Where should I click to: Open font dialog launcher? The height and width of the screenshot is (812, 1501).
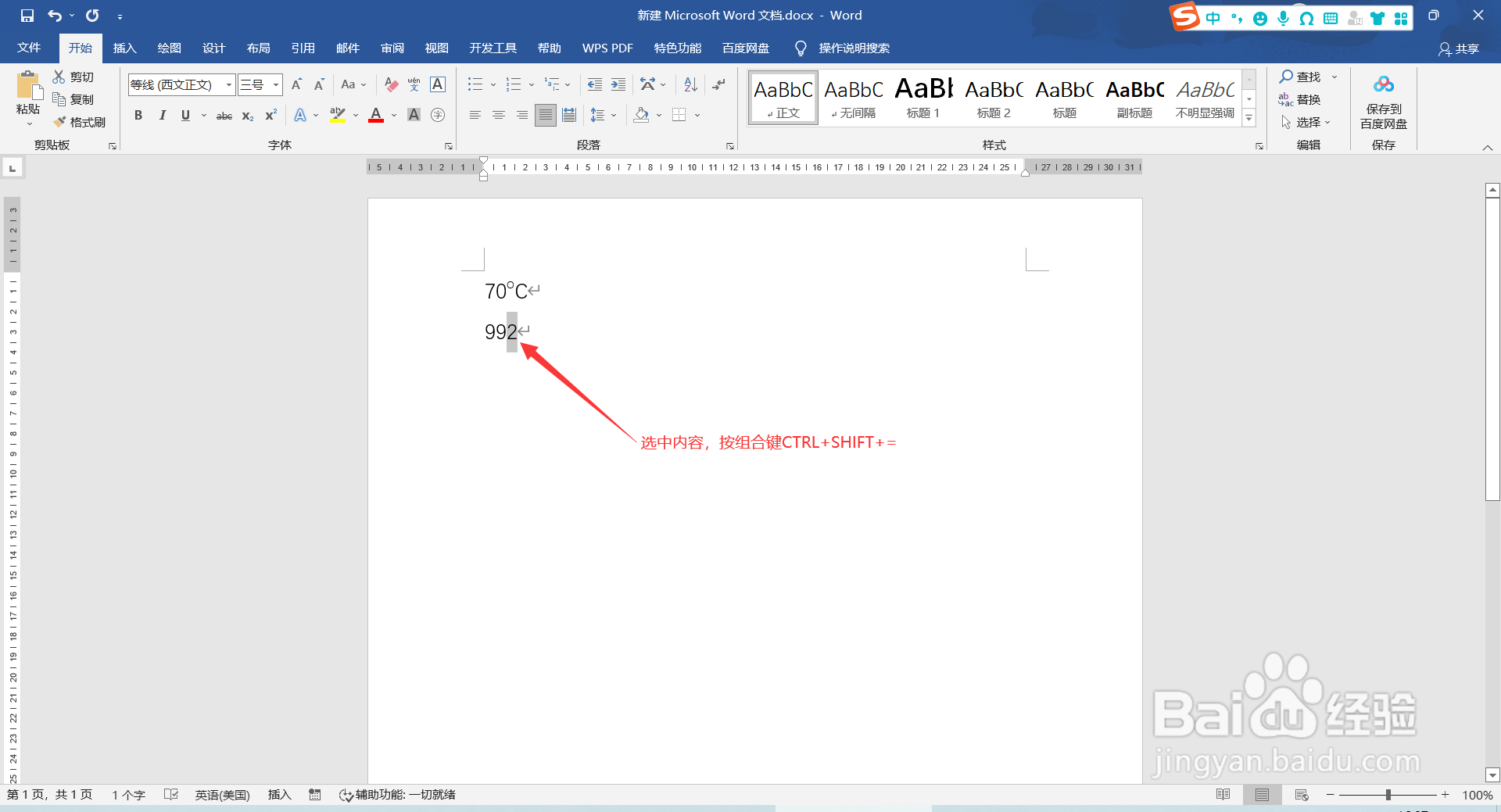coord(449,146)
